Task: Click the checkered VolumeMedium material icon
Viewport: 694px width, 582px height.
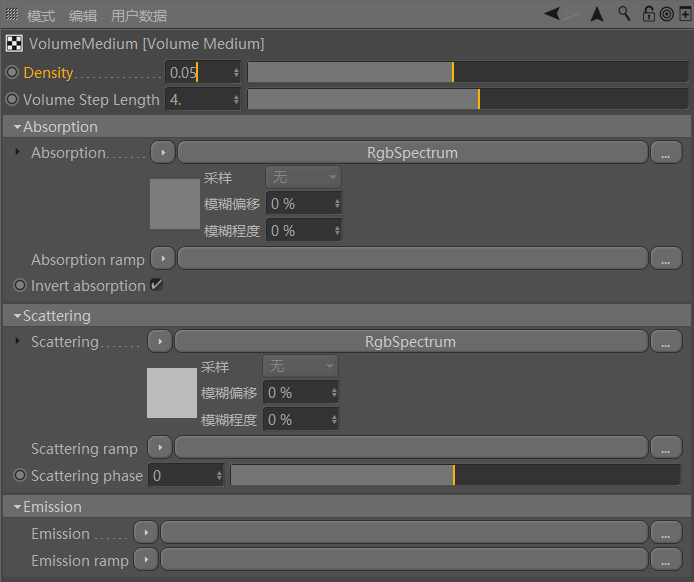Action: (x=15, y=44)
